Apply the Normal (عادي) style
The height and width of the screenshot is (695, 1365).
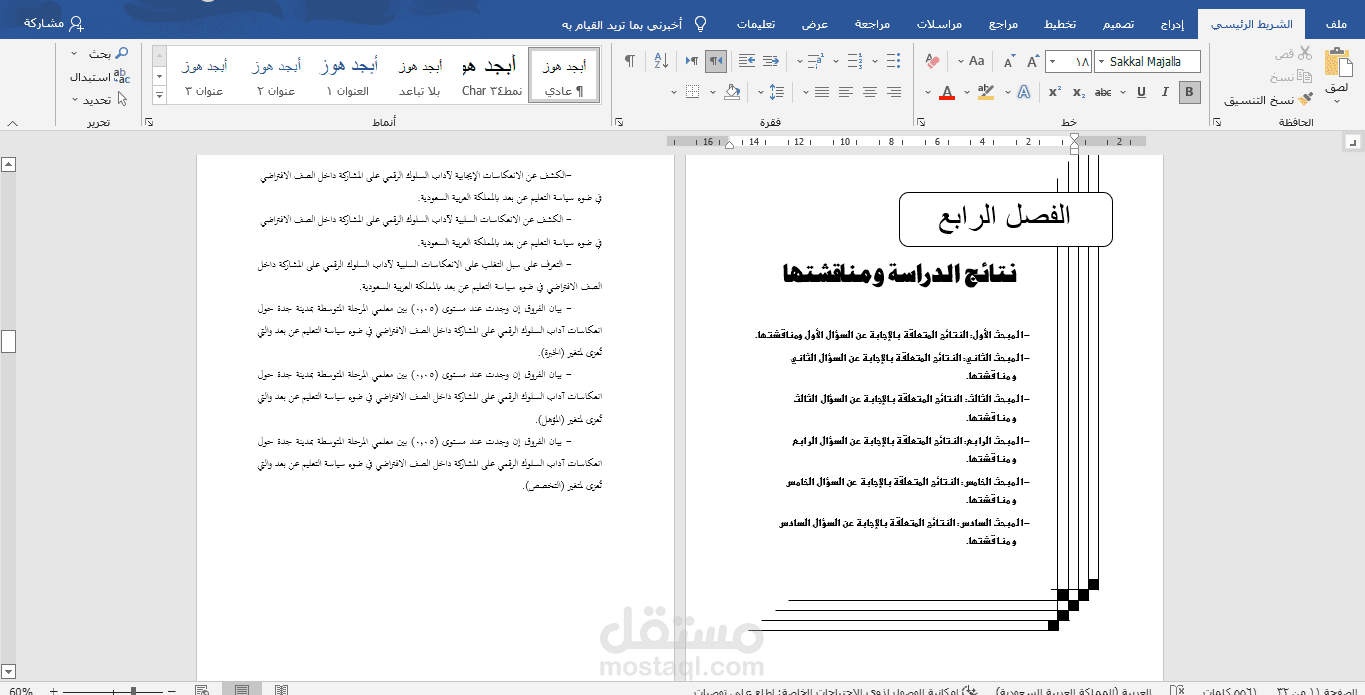coord(564,77)
